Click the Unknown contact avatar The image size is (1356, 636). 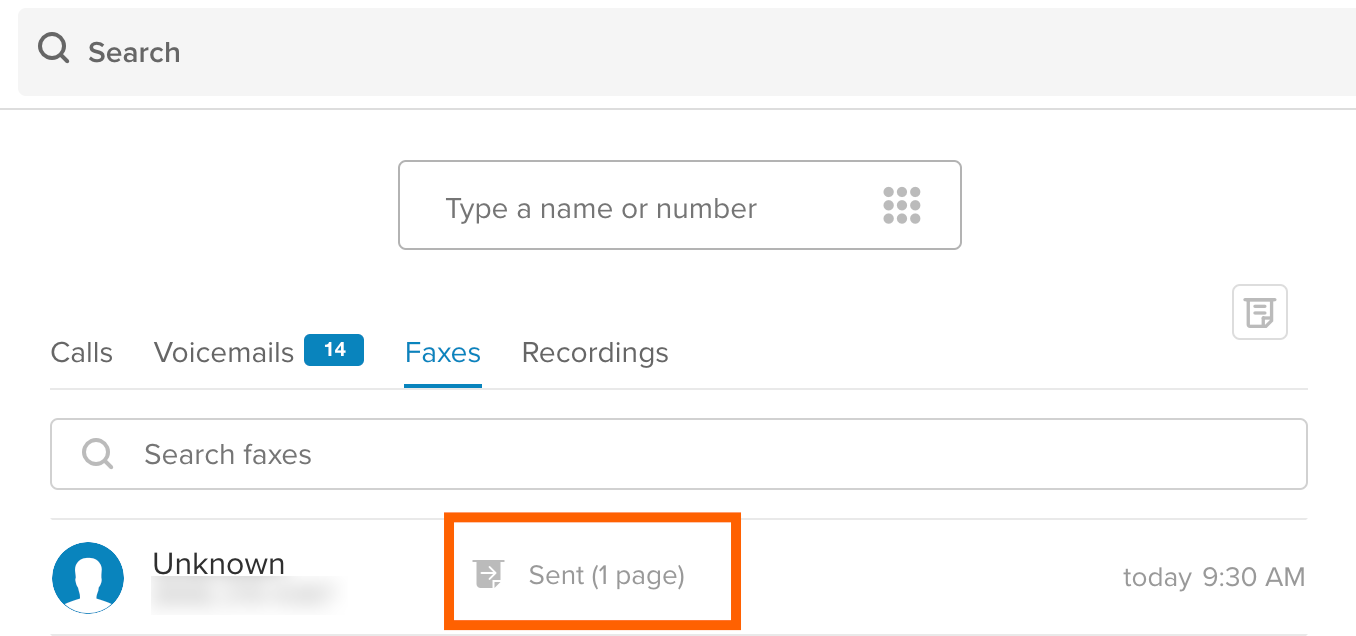tap(88, 578)
